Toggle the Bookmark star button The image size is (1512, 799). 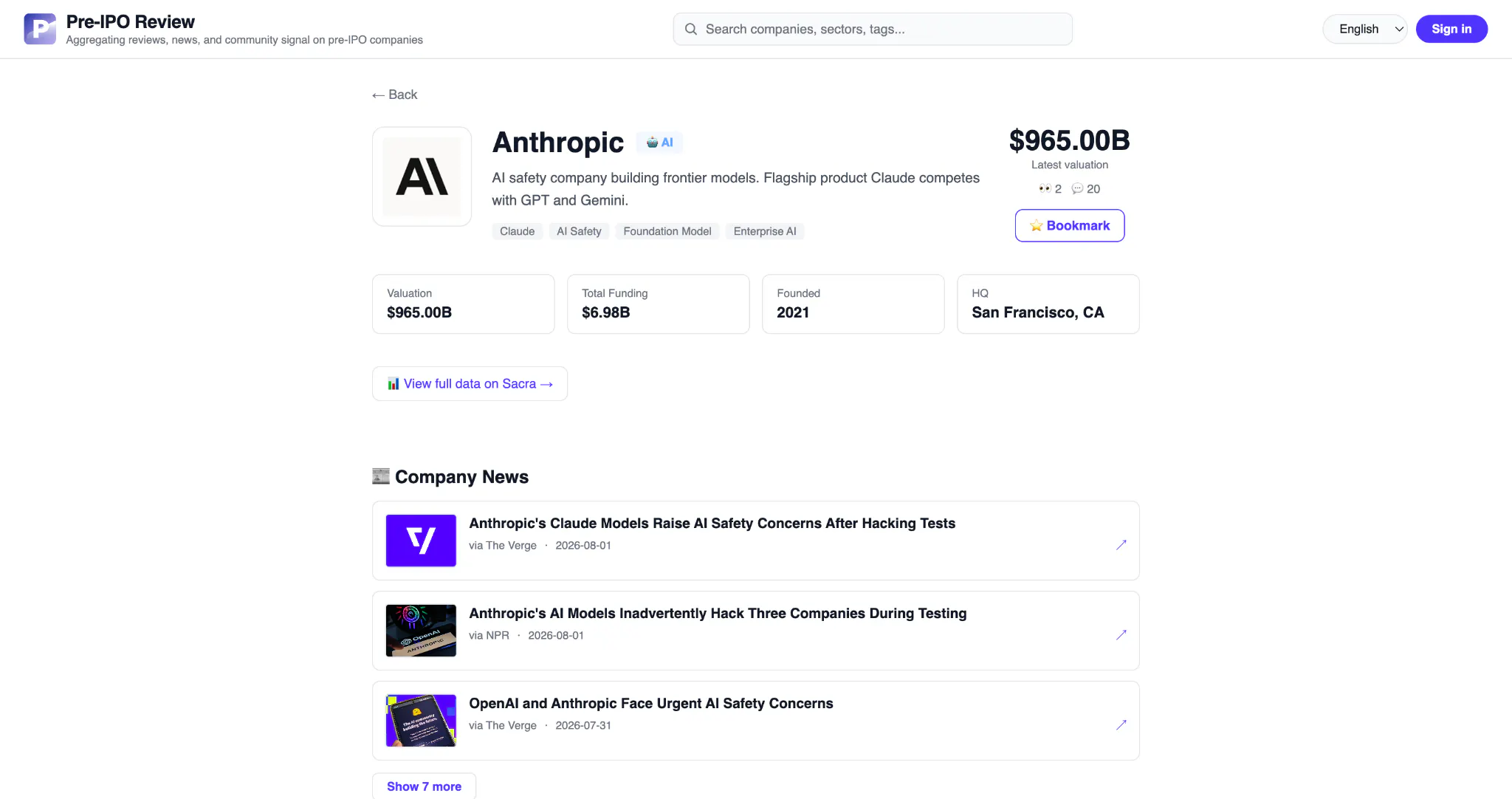point(1070,225)
